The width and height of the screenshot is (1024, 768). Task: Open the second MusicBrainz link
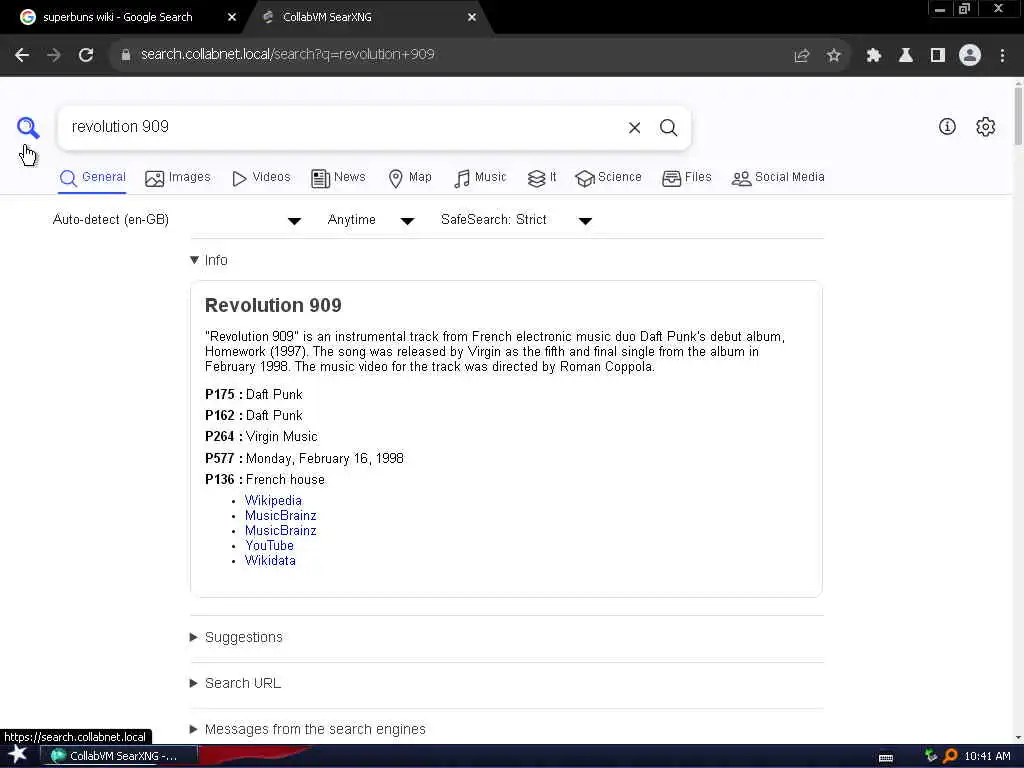(281, 530)
